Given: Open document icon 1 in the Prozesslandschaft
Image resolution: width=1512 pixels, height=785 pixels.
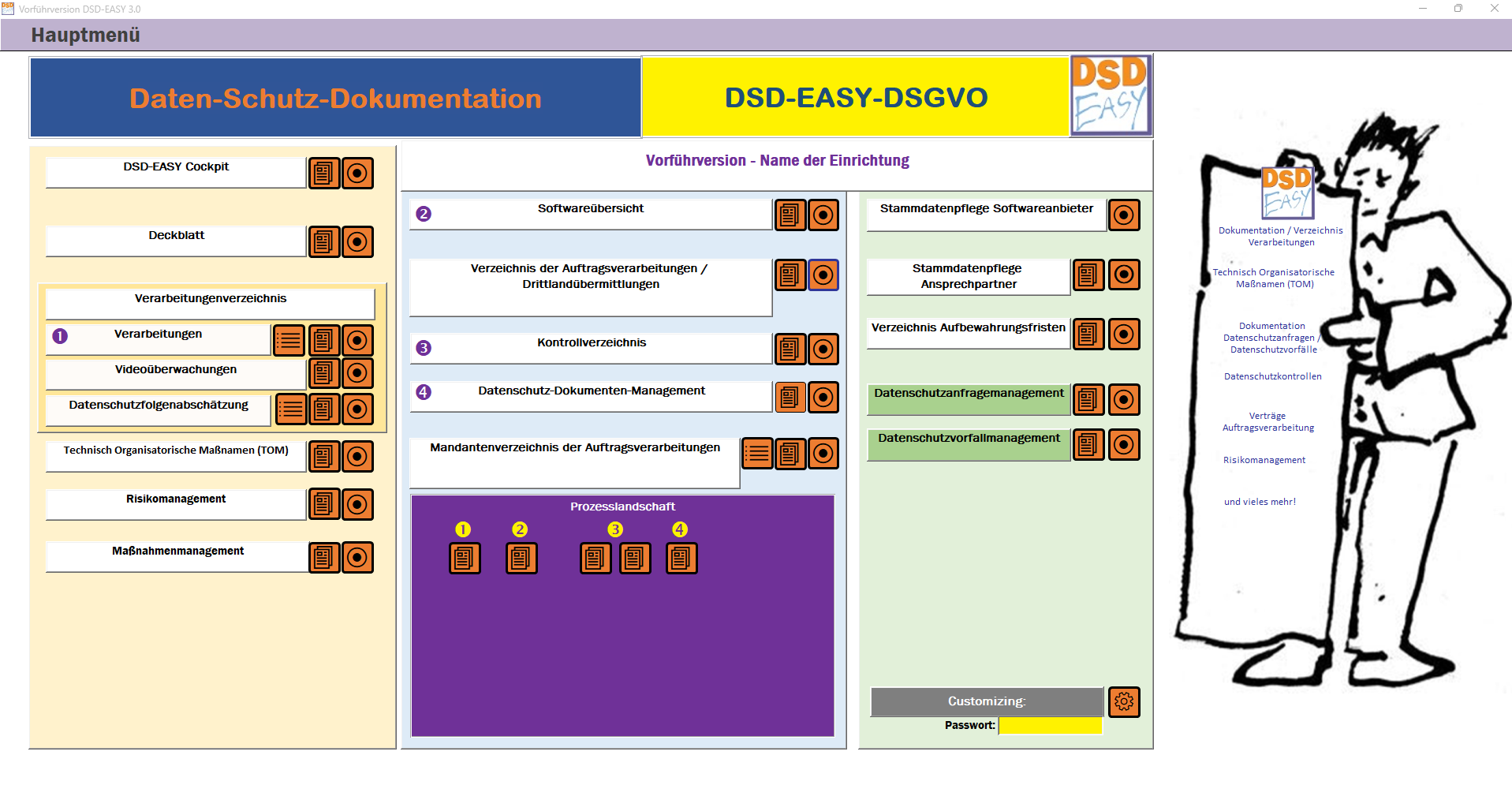Looking at the screenshot, I should [465, 558].
